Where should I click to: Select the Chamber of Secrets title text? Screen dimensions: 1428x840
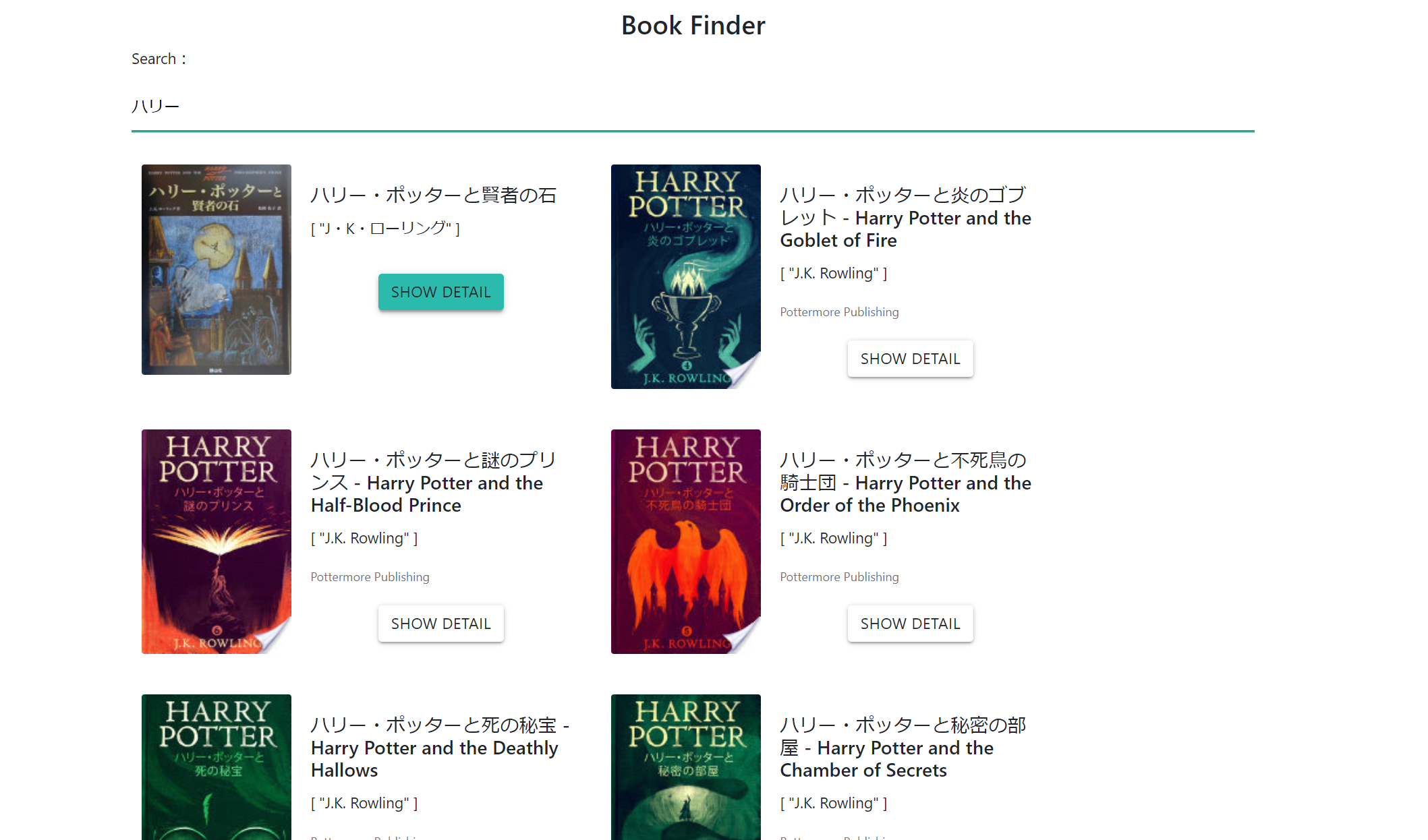(x=903, y=748)
